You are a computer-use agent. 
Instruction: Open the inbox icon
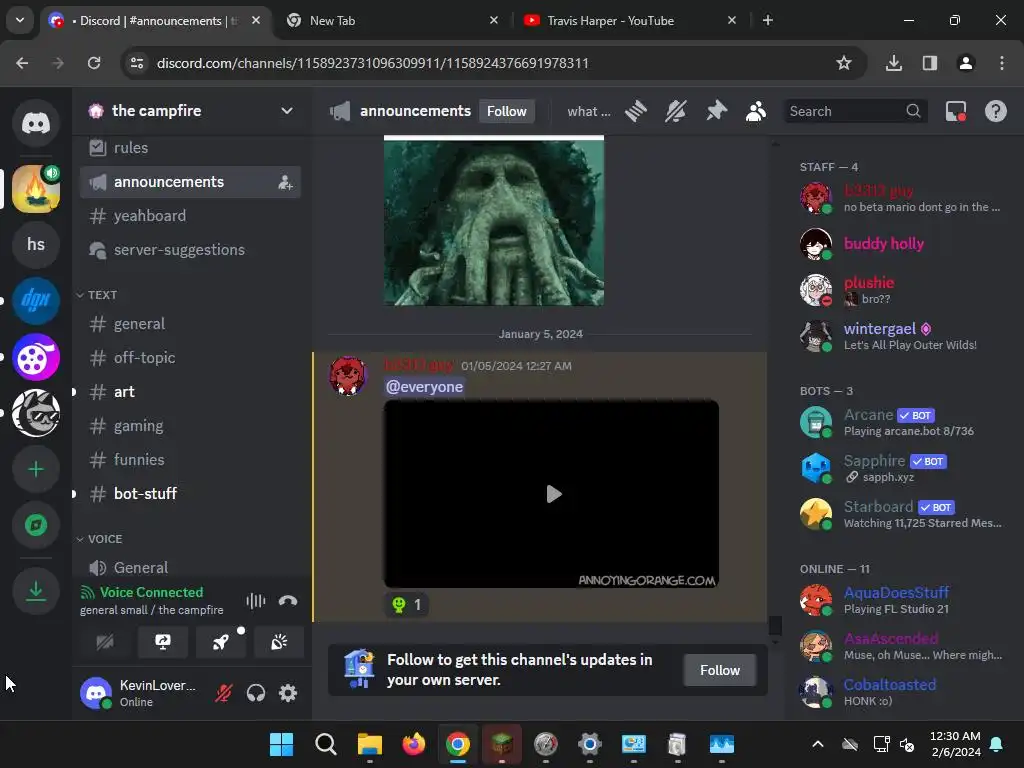coord(956,111)
